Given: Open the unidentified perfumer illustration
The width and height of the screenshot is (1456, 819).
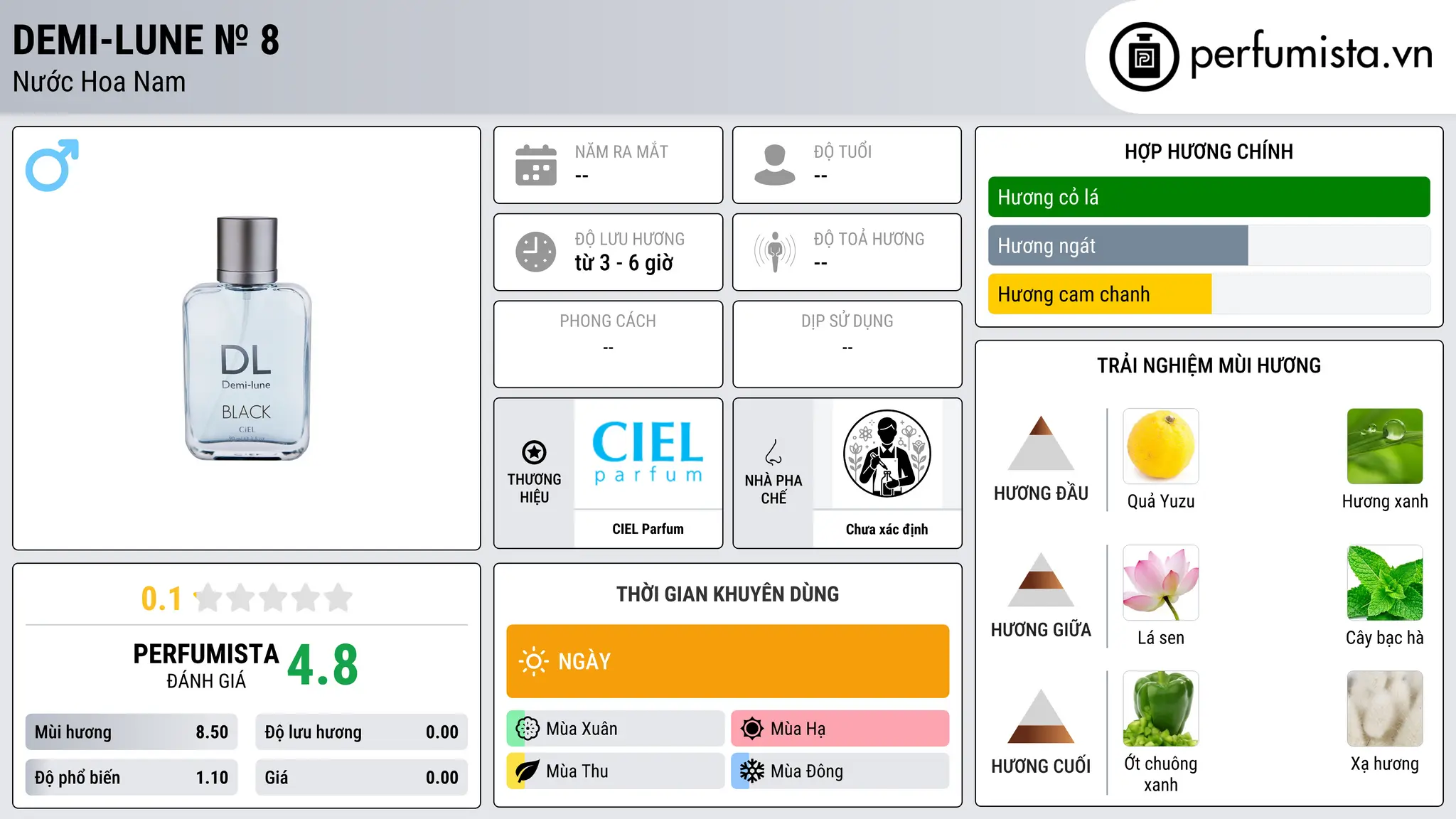Looking at the screenshot, I should 887,454.
